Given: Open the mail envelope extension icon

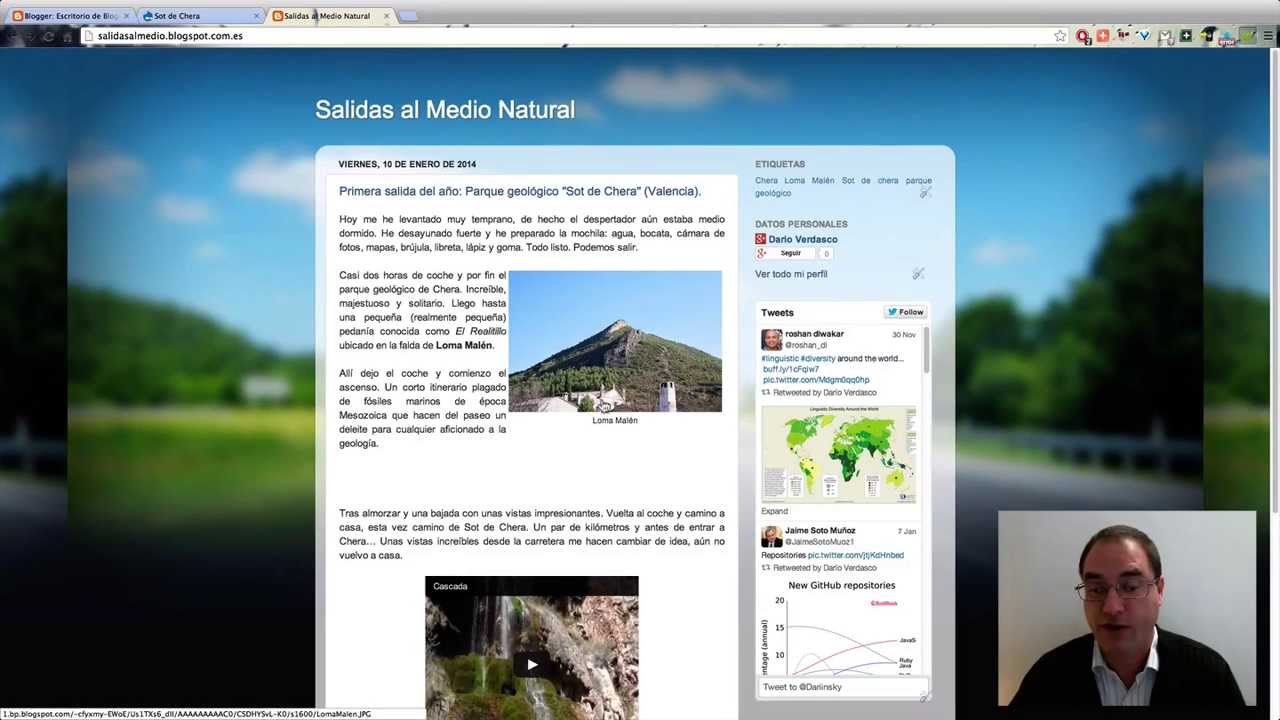Looking at the screenshot, I should pos(1165,36).
